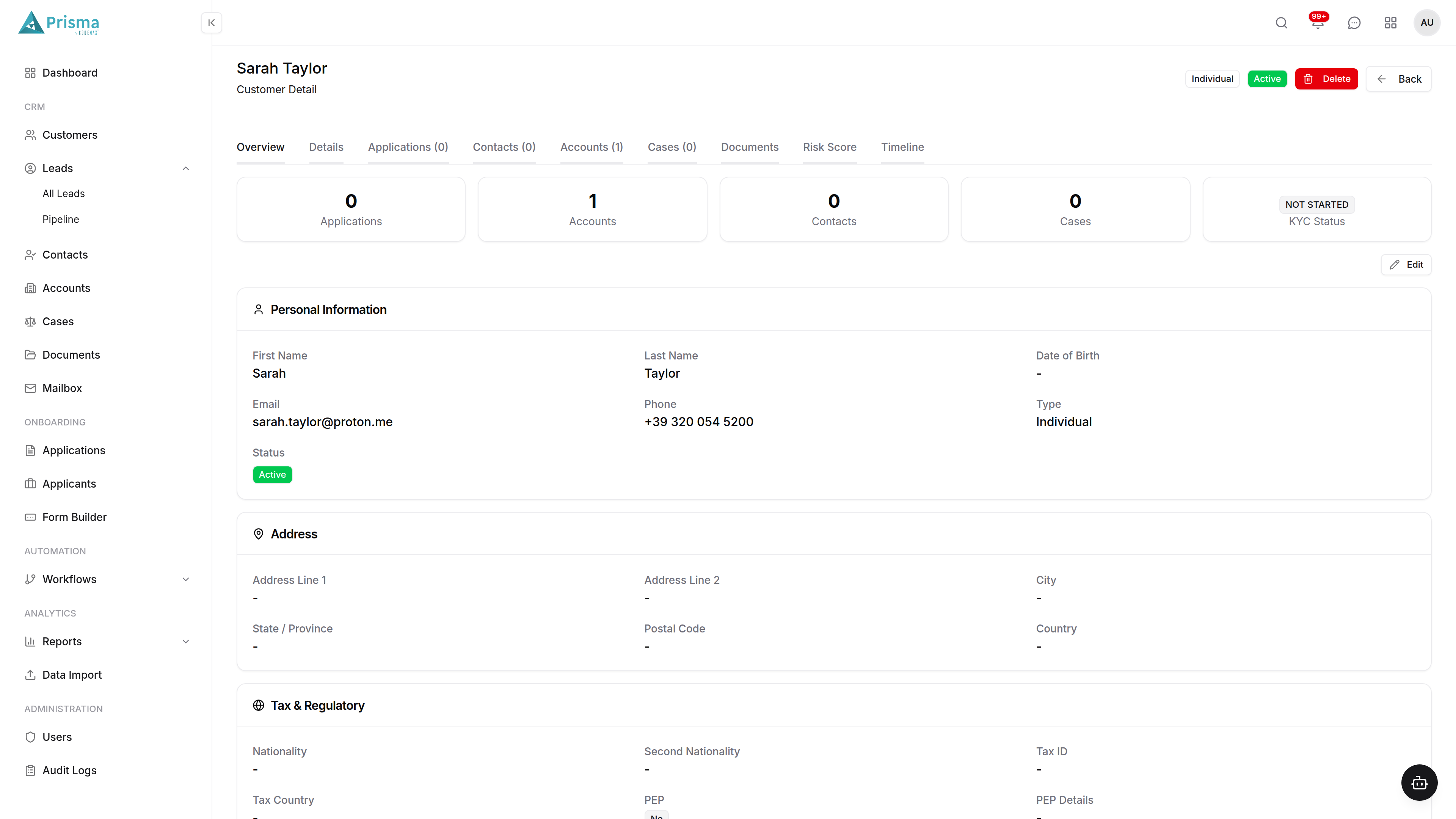
Task: Click the Documents folder icon
Action: click(x=30, y=355)
